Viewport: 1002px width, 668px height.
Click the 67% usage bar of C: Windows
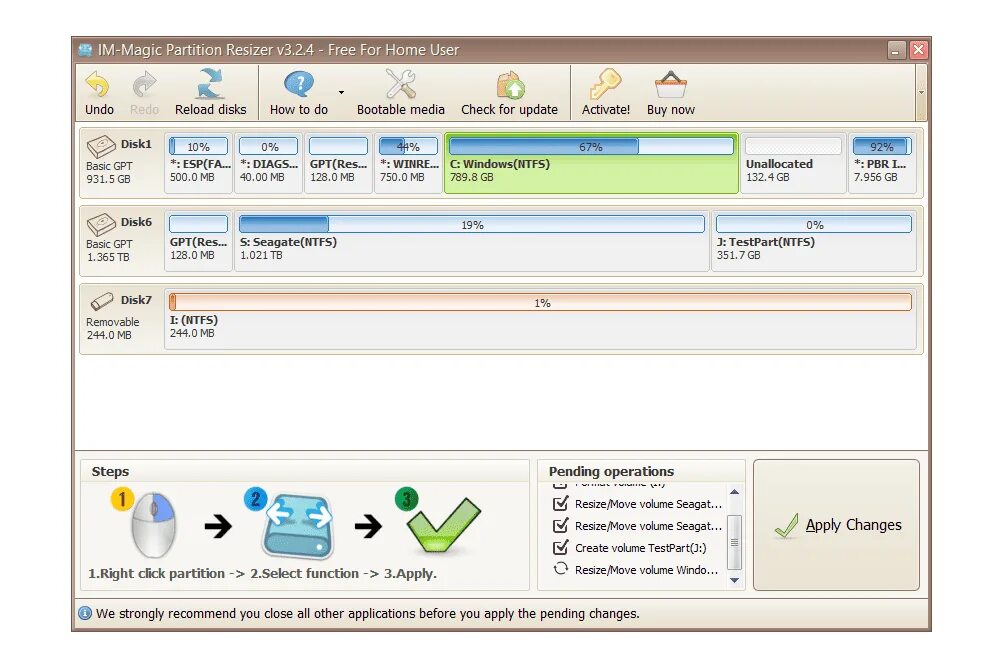point(591,146)
